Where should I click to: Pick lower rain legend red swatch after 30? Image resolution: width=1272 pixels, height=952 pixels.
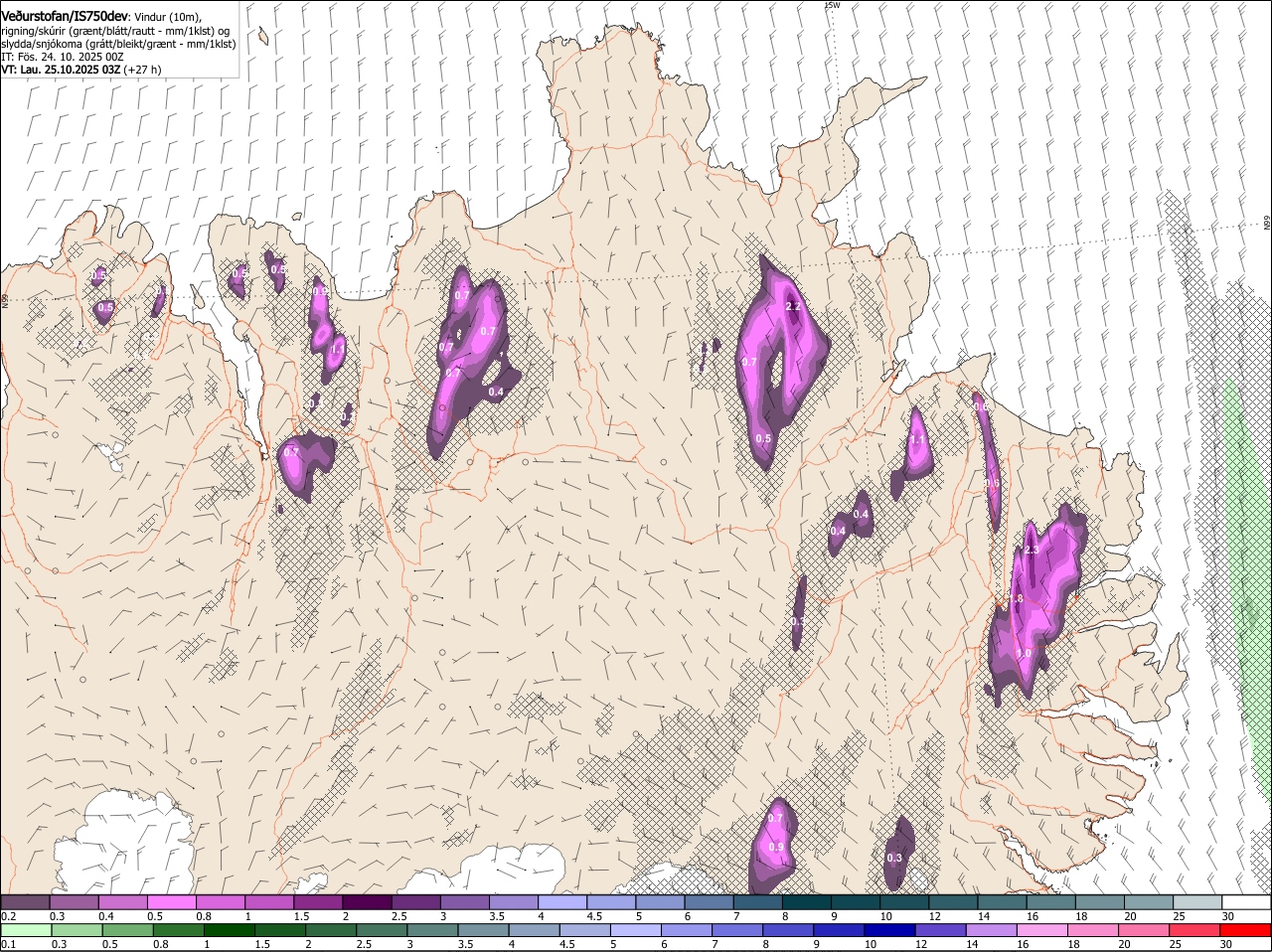[1246, 930]
